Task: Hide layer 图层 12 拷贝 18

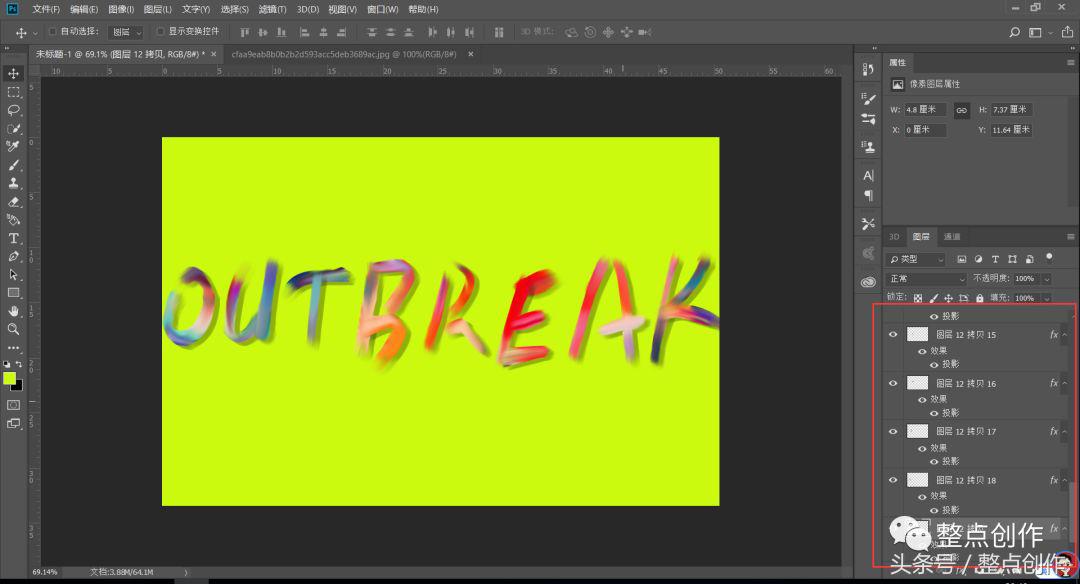Action: pyautogui.click(x=893, y=480)
